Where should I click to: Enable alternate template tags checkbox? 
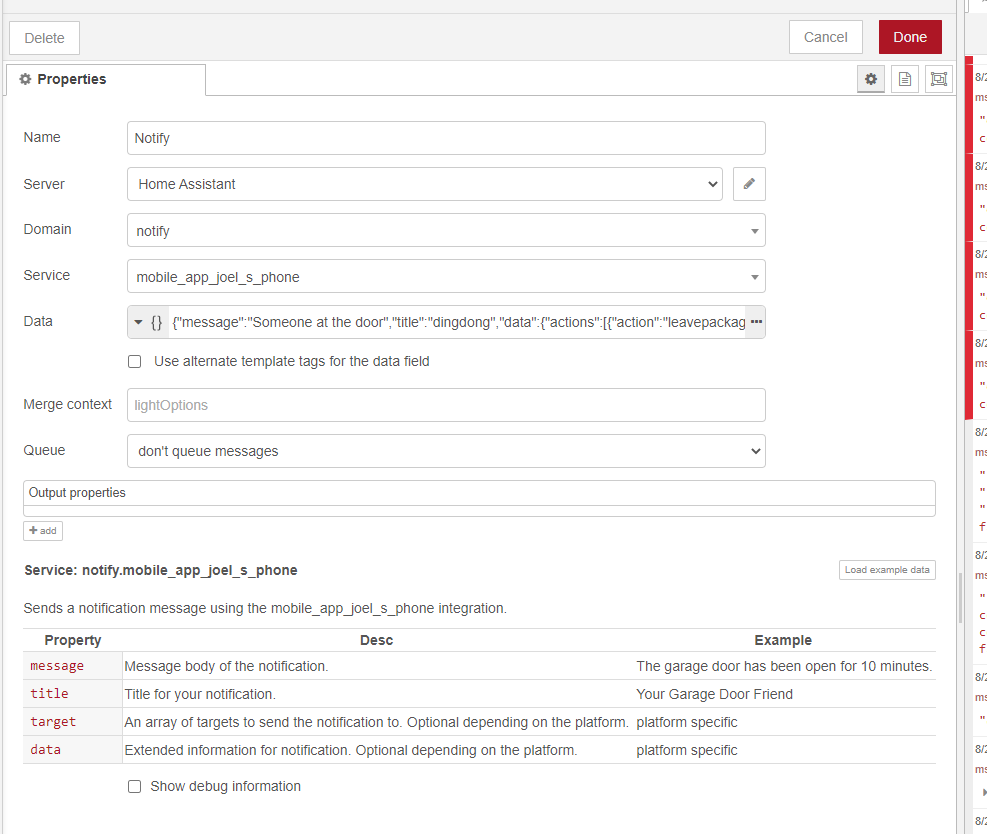(x=135, y=361)
